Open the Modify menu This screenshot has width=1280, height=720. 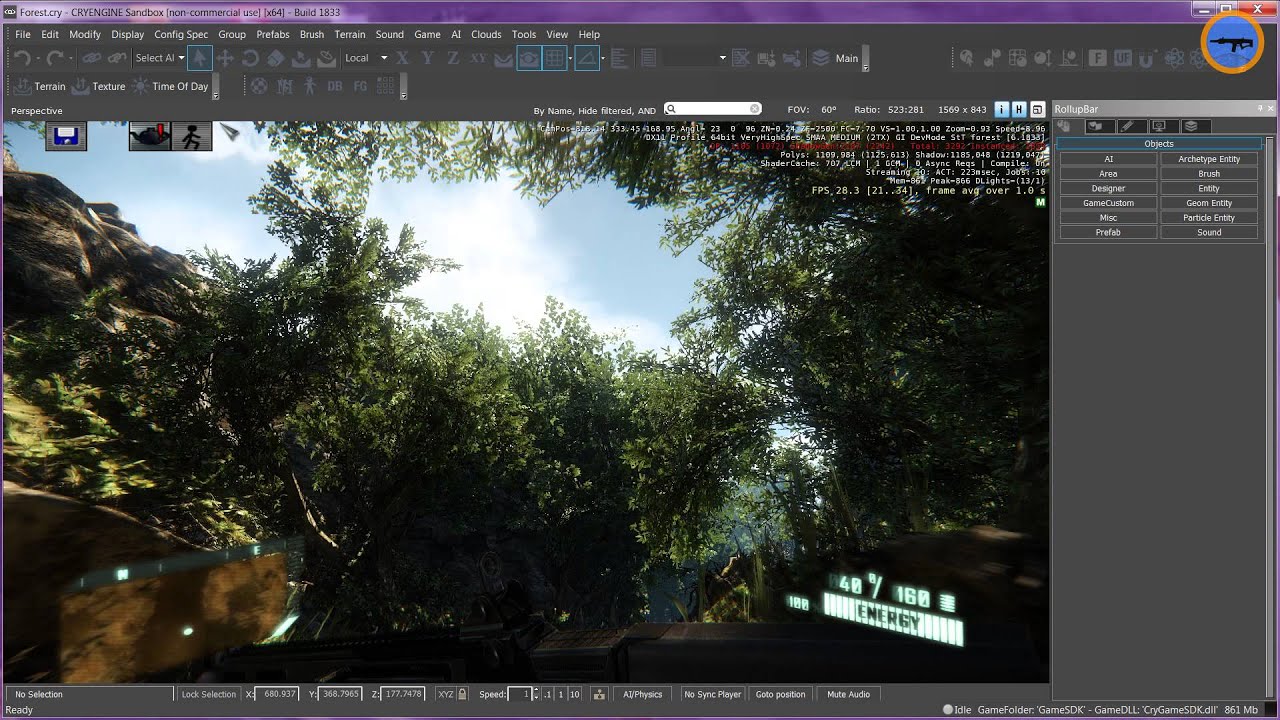pyautogui.click(x=85, y=34)
